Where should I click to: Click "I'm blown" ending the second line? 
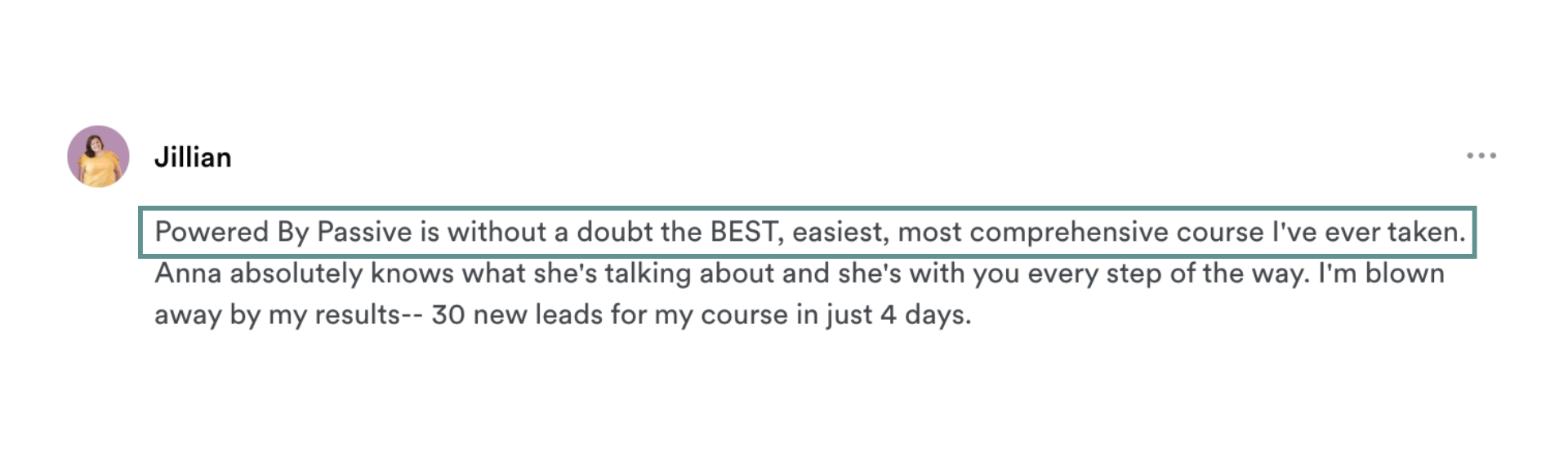(x=1381, y=273)
